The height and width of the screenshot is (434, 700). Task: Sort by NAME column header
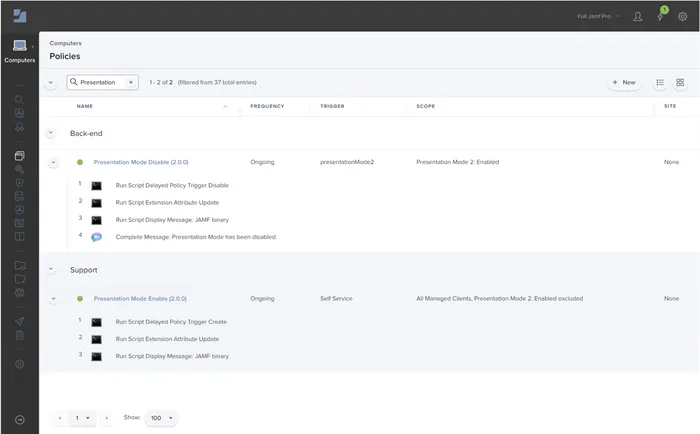[85, 106]
